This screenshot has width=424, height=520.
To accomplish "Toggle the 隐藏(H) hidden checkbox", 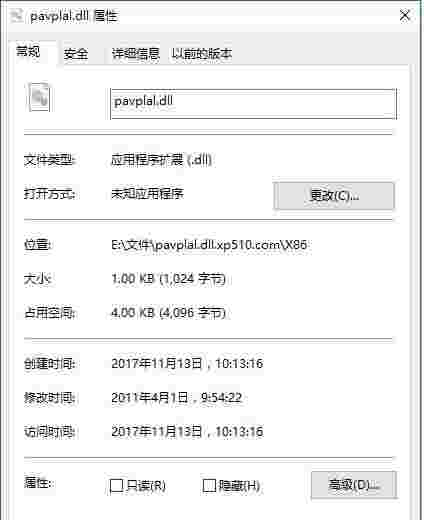I will [209, 485].
